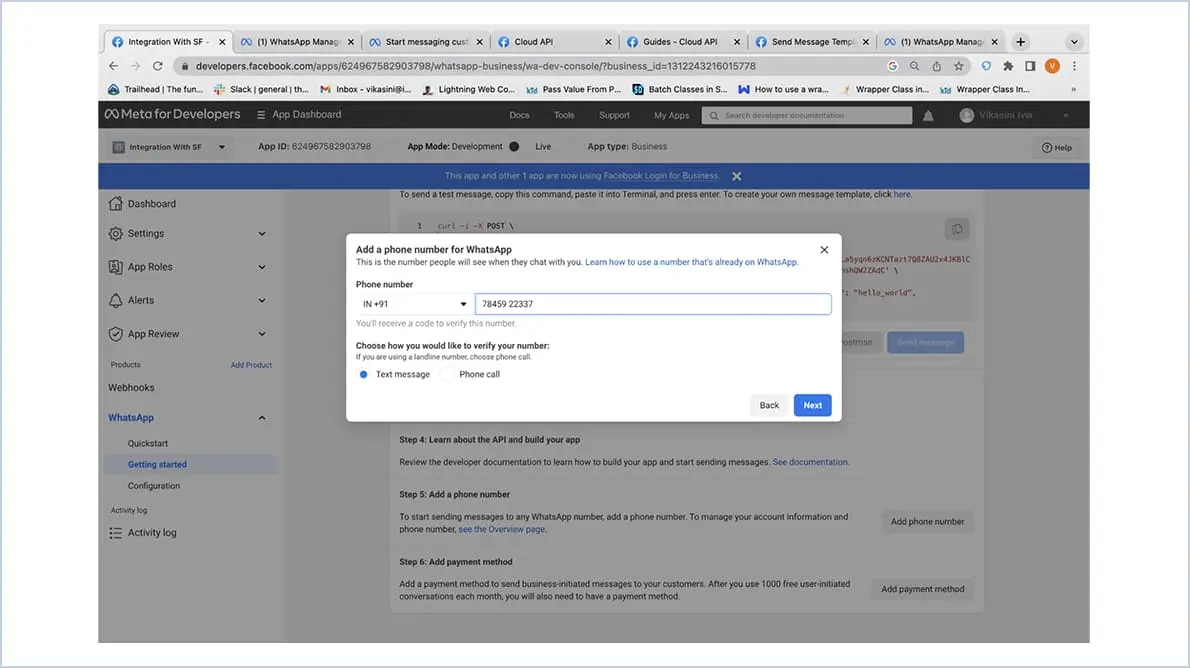Viewport: 1190px width, 668px height.
Task: Click the App Roles icon in sidebar
Action: 115,266
